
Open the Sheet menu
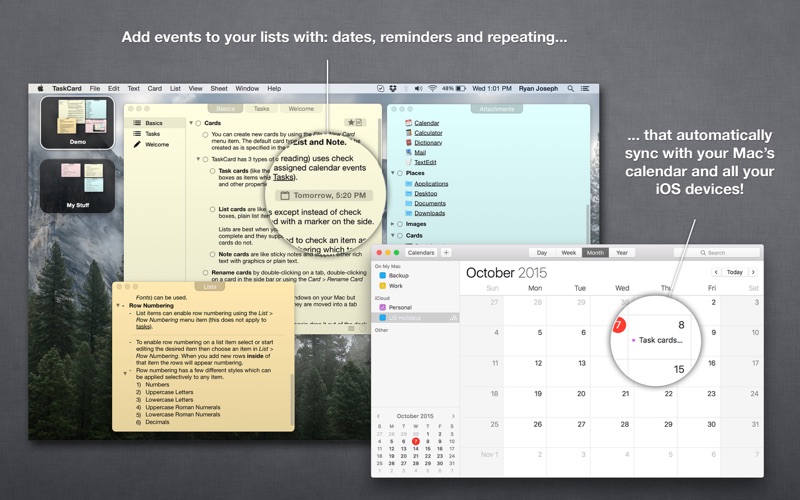click(x=219, y=88)
